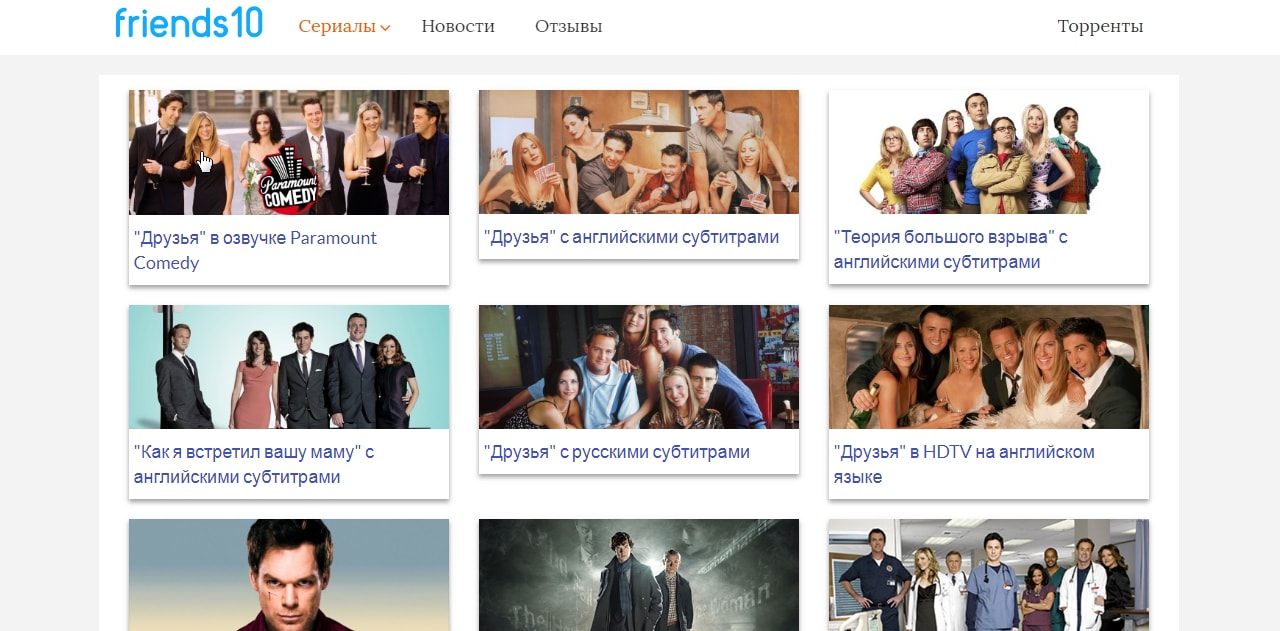
Task: Select Friends with Russian subtitles thumbnail
Action: coord(638,367)
